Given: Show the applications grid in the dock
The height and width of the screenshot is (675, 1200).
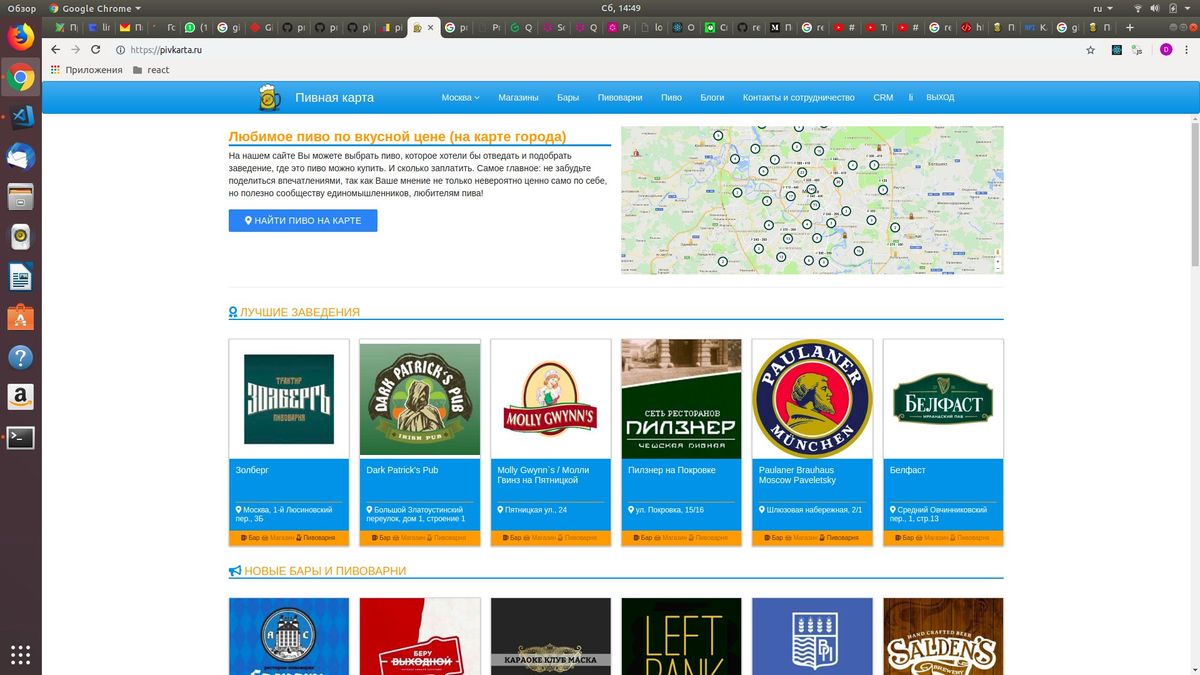Looking at the screenshot, I should point(21,654).
